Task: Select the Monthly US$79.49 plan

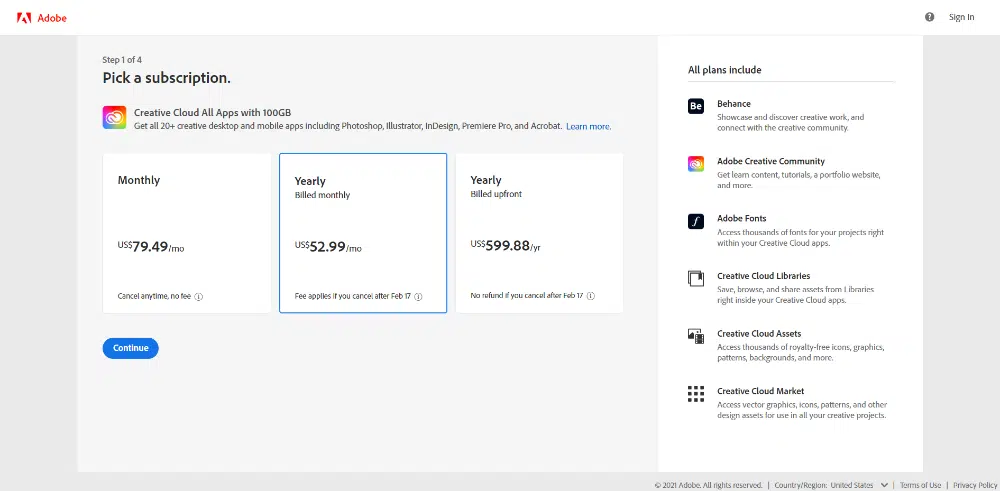Action: pos(186,233)
